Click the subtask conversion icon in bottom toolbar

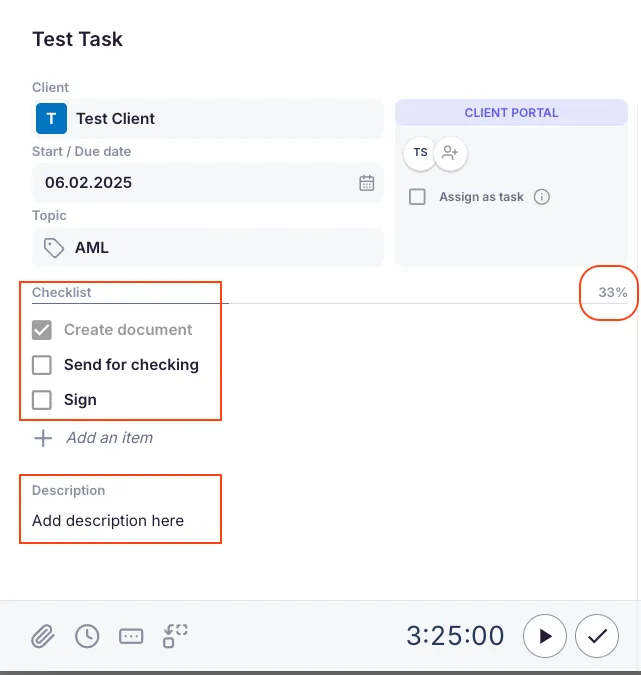point(175,635)
